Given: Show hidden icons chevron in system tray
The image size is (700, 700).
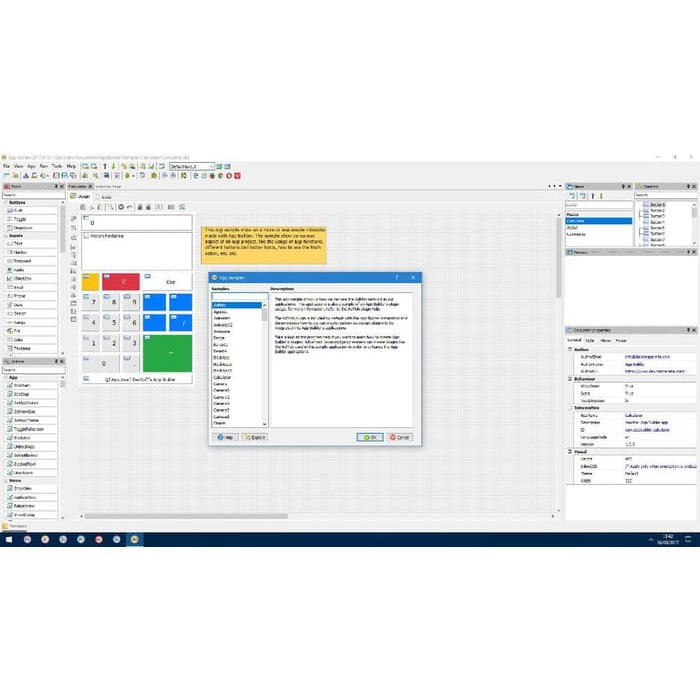Looking at the screenshot, I should pos(651,540).
